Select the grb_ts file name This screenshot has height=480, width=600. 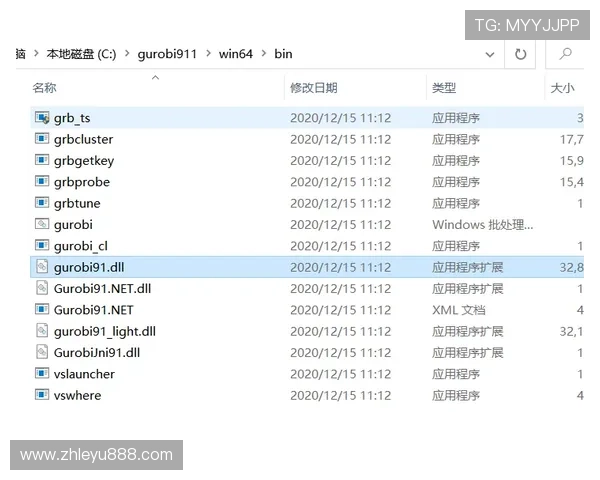tap(72, 118)
